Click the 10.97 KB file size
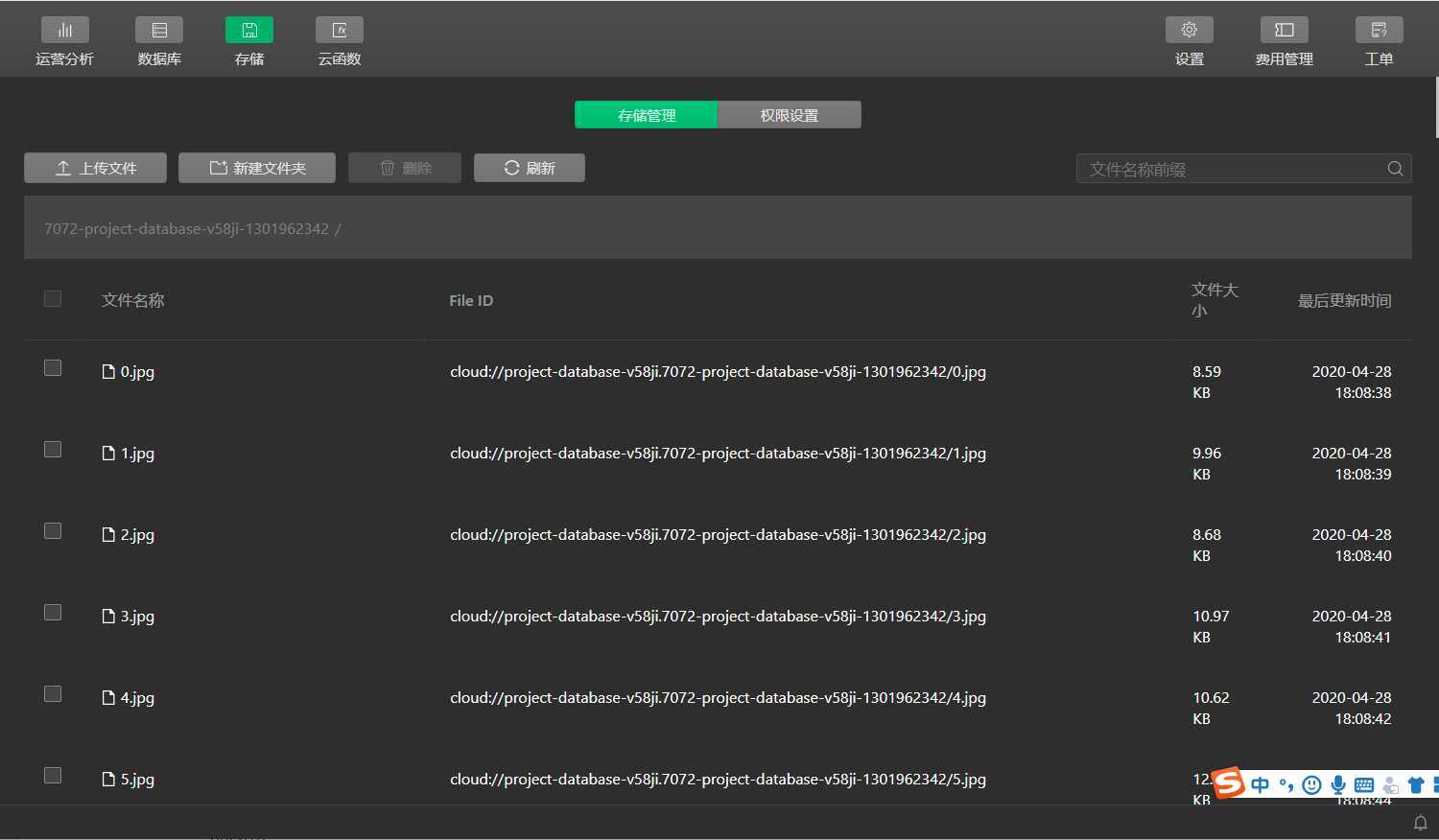This screenshot has height=840, width=1439. 1211,626
